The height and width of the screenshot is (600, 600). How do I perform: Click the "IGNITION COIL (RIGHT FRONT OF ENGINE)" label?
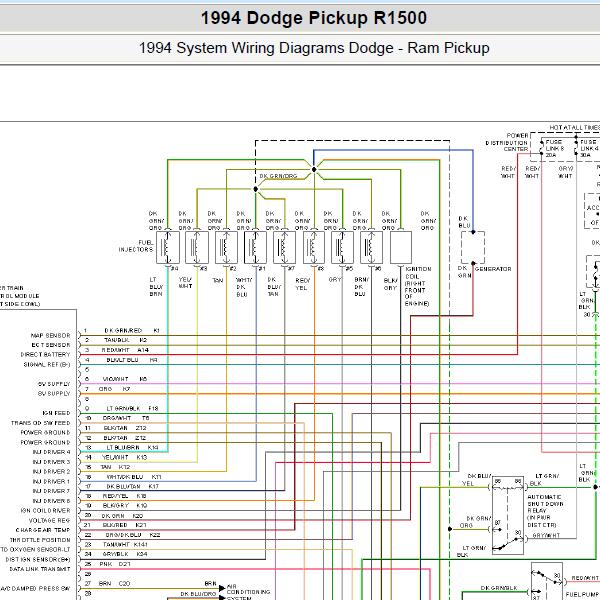click(x=418, y=286)
